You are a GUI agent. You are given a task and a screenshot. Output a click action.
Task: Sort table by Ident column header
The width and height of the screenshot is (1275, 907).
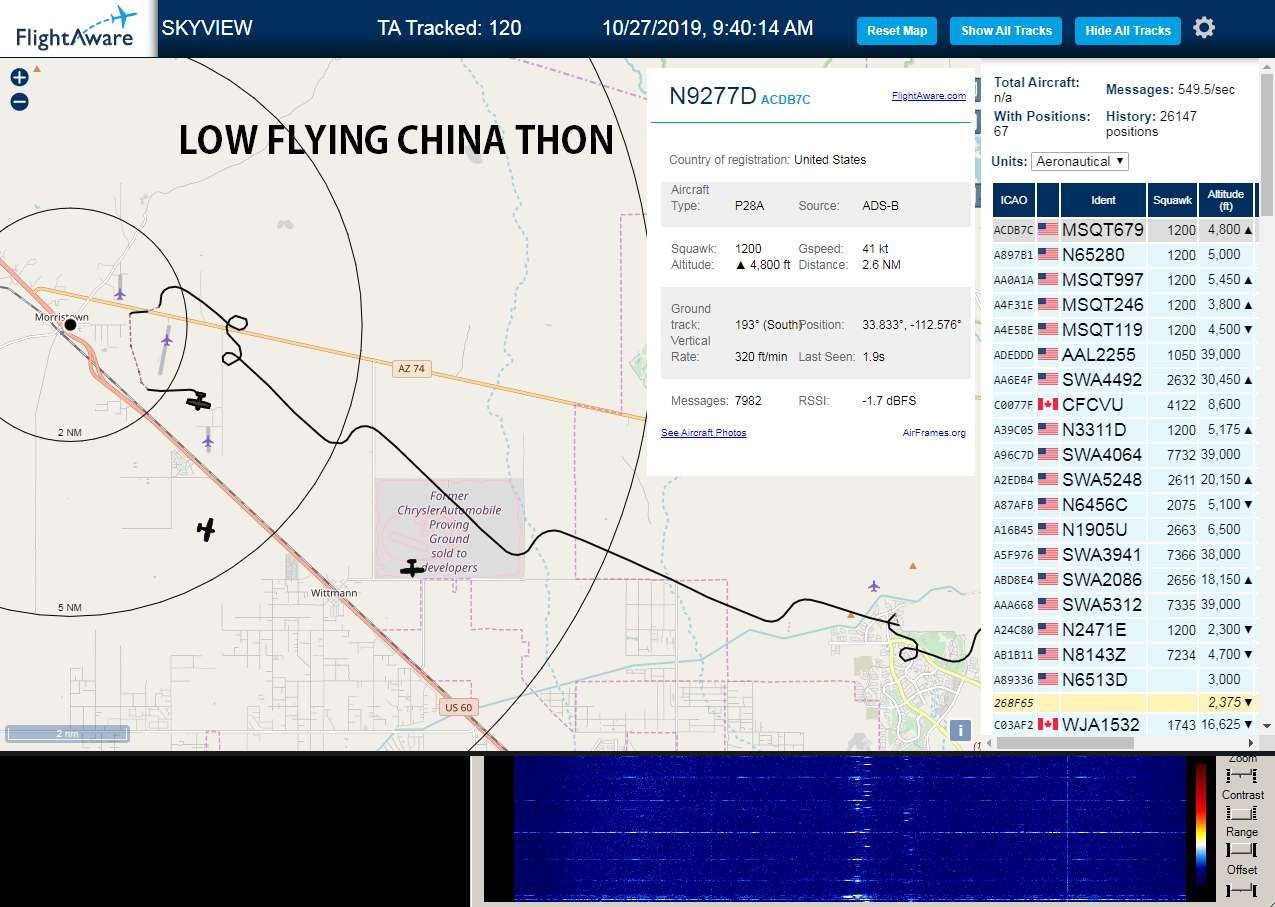1103,200
